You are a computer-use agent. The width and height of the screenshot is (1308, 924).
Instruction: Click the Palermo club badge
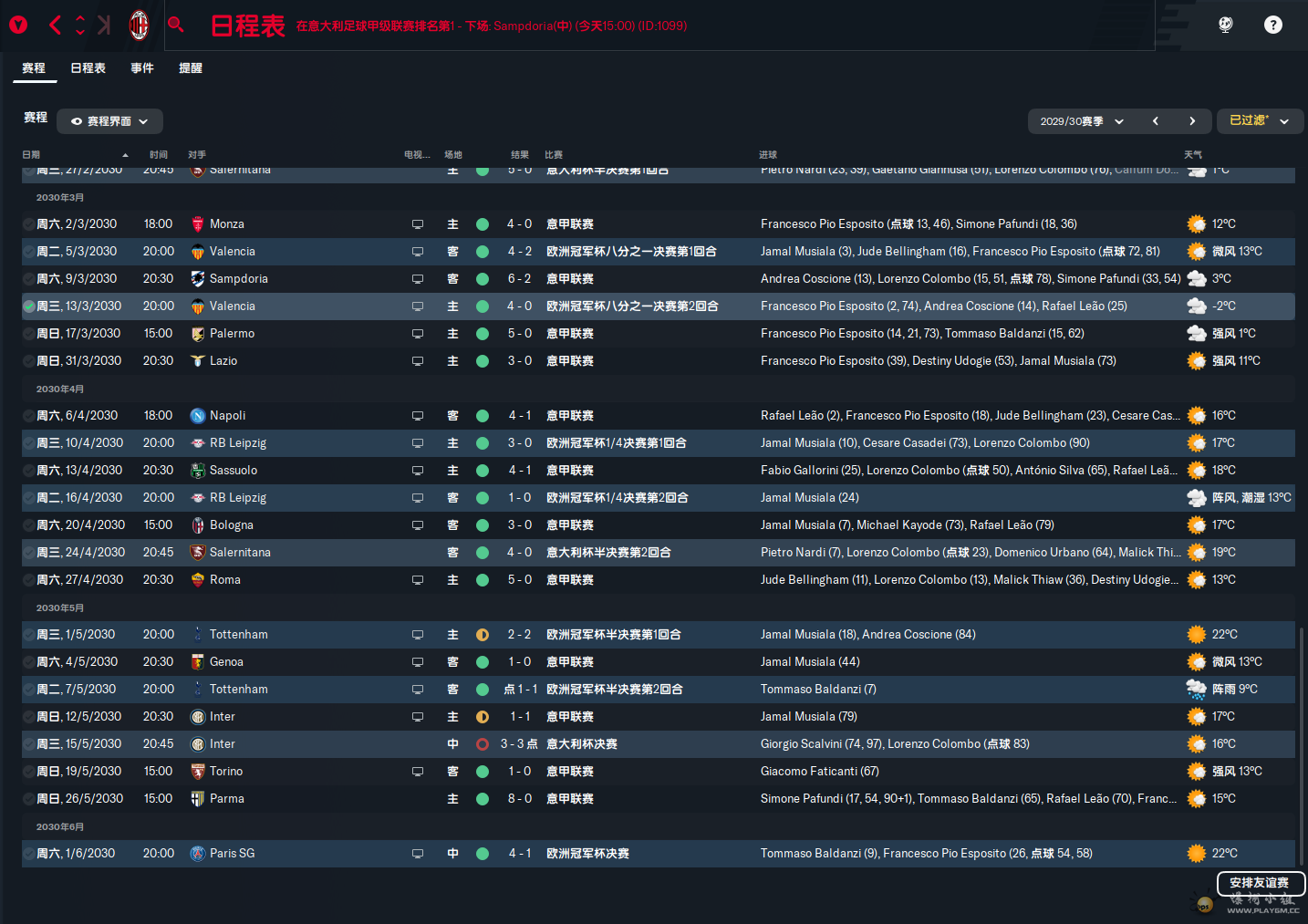198,334
